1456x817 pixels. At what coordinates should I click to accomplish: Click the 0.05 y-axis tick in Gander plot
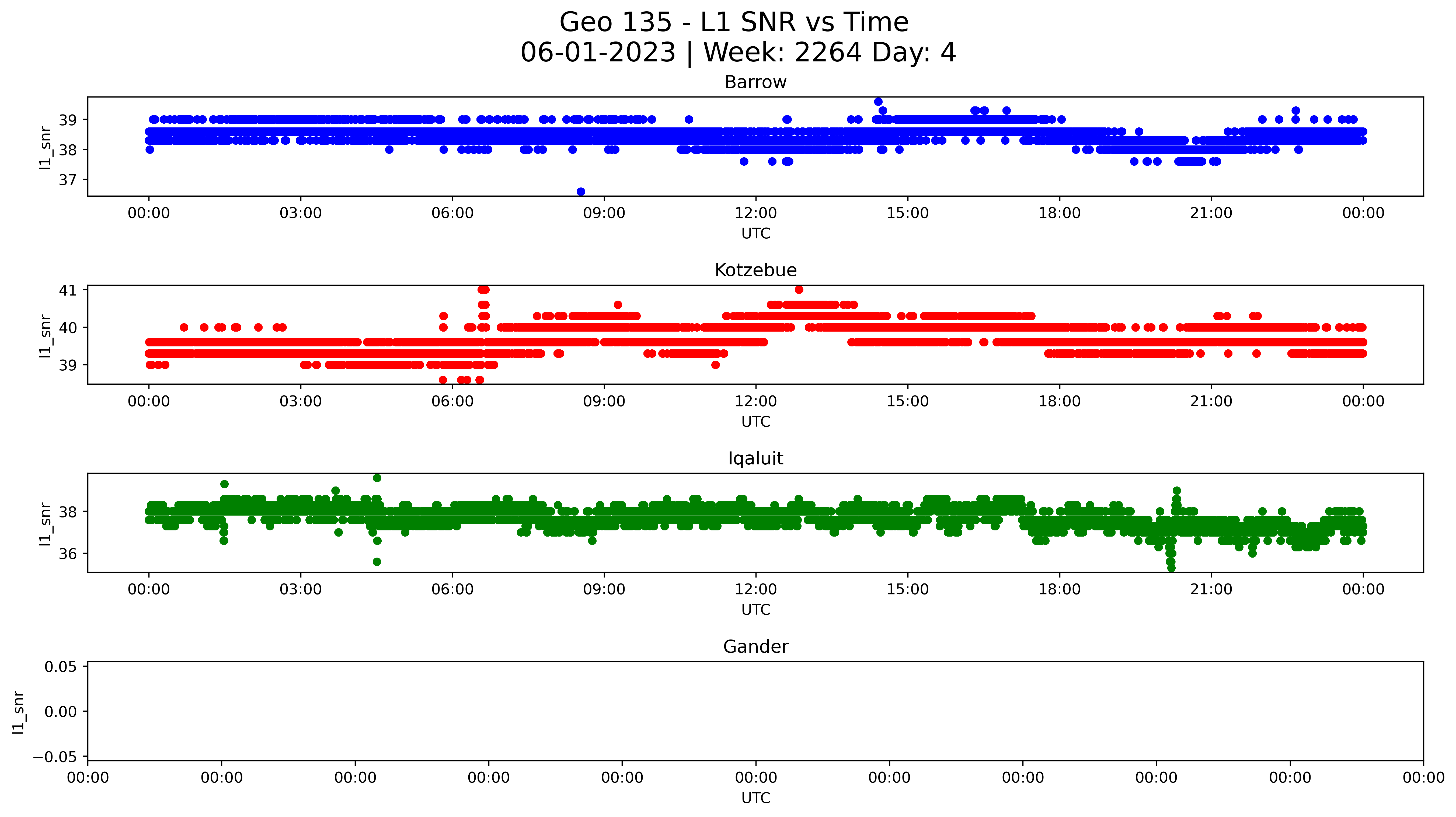point(61,667)
